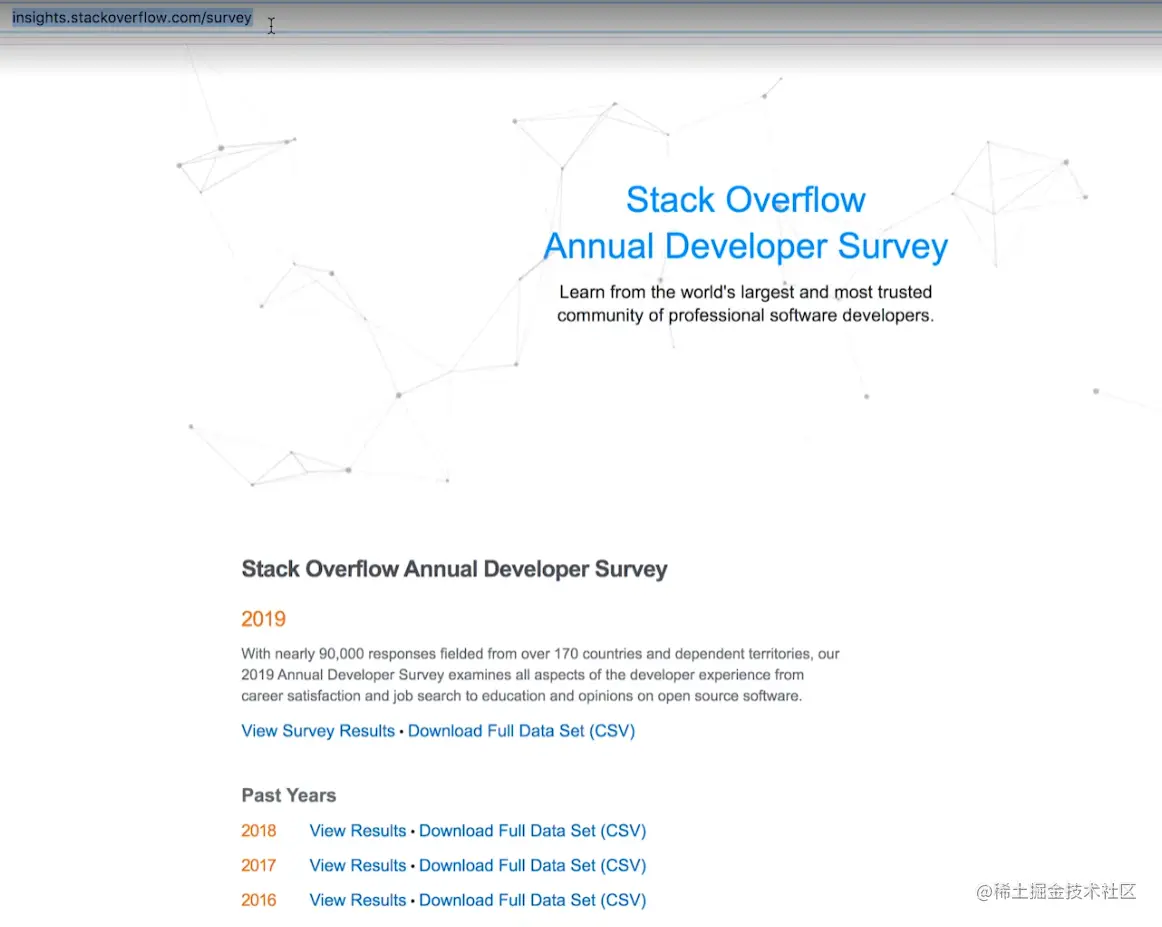Image resolution: width=1162 pixels, height=927 pixels.
Task: Click the hero text Annual Developer Survey
Action: click(746, 247)
